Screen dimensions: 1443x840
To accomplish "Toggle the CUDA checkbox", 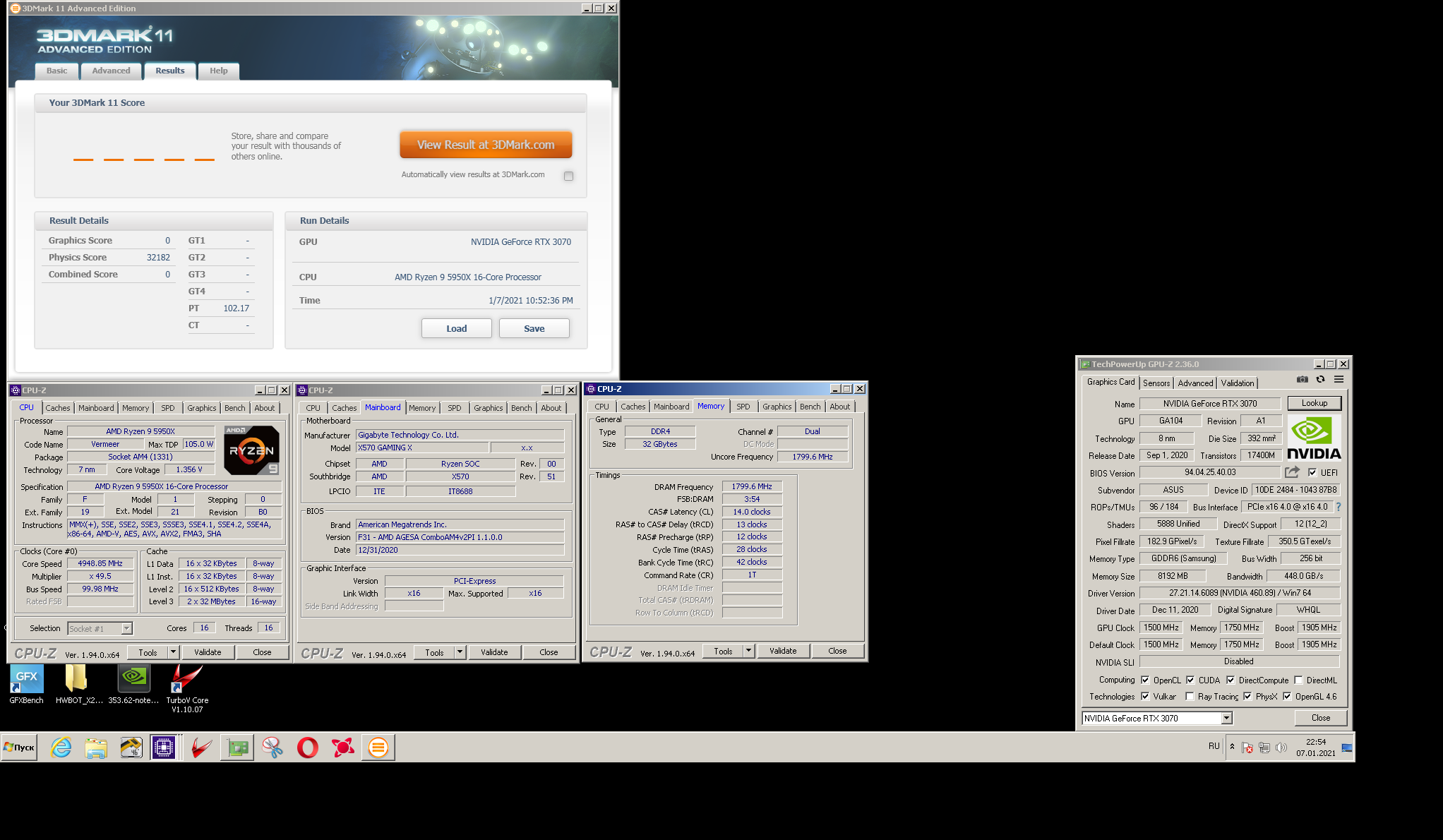I will [x=1190, y=680].
